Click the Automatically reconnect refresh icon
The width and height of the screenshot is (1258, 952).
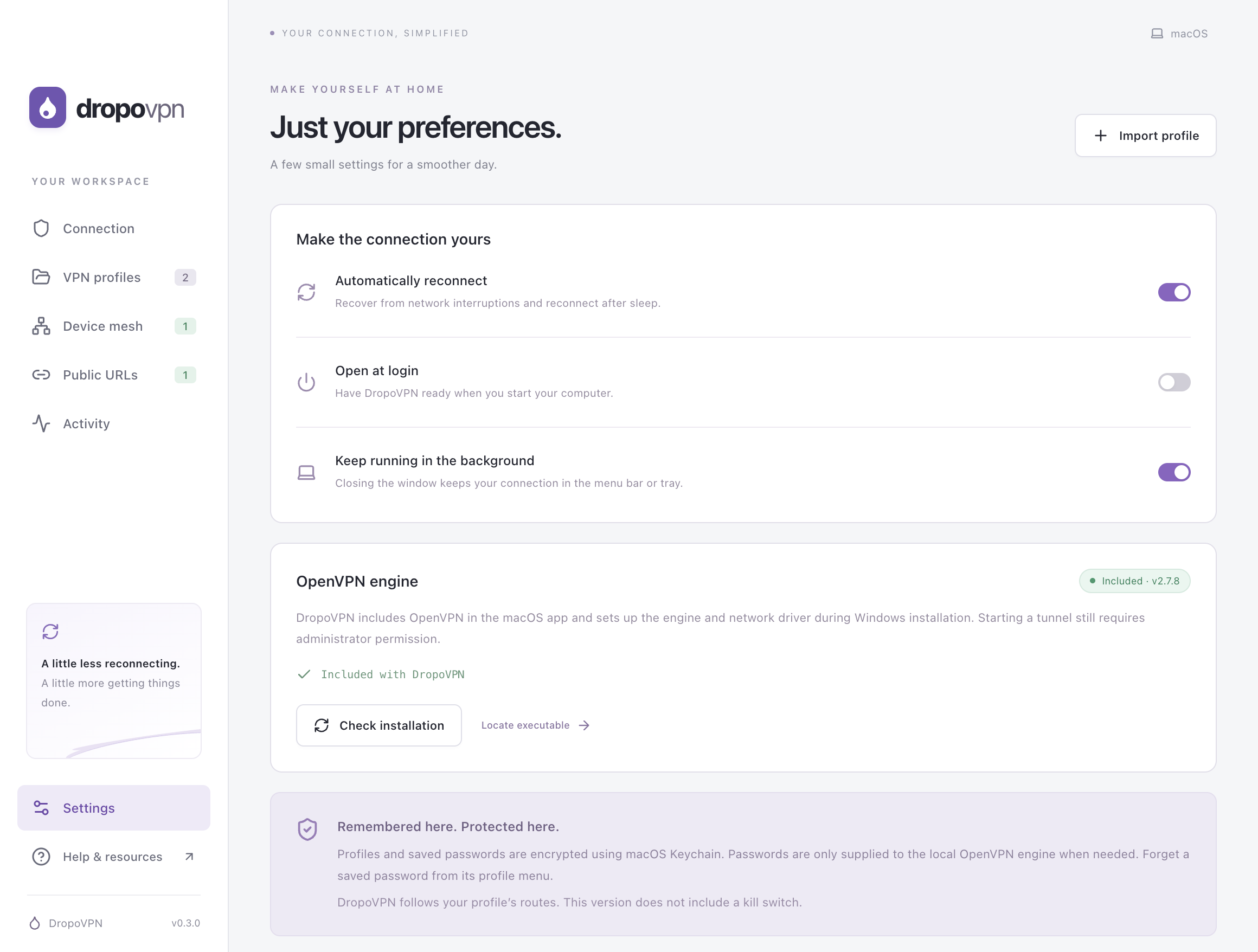pos(306,292)
